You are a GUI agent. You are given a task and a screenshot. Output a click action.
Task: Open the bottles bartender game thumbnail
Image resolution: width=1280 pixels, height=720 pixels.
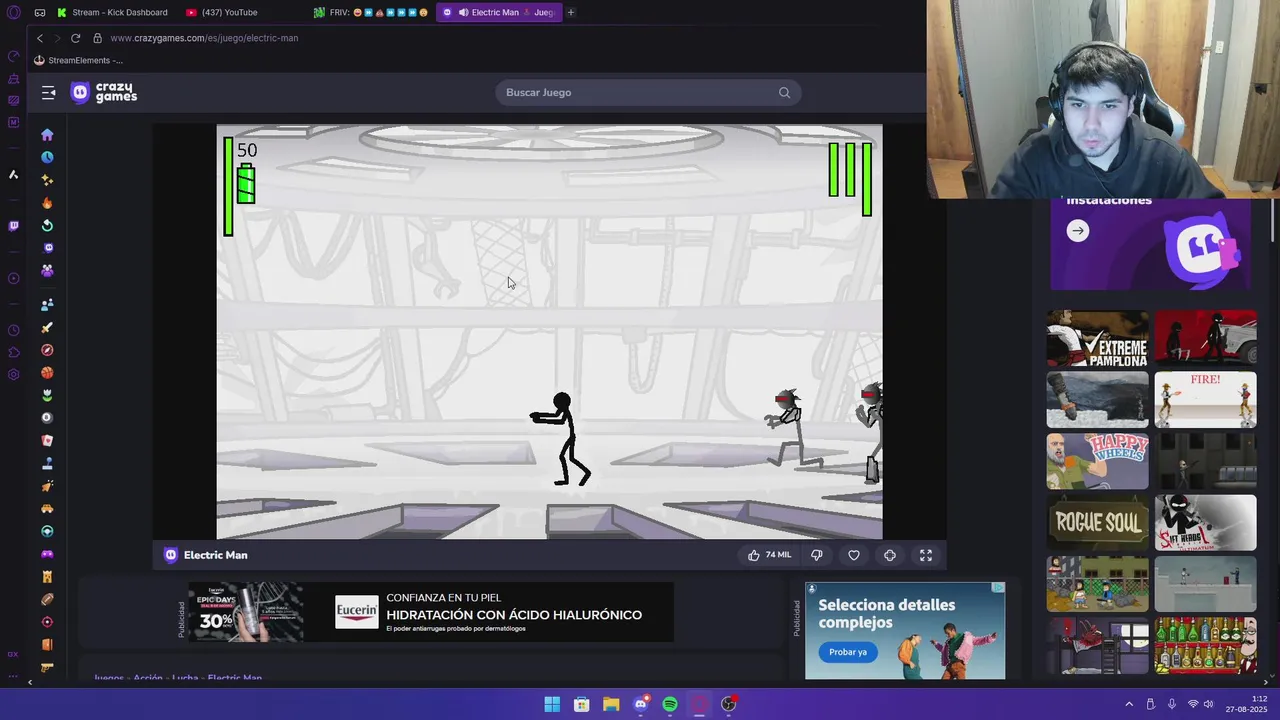tap(1206, 645)
